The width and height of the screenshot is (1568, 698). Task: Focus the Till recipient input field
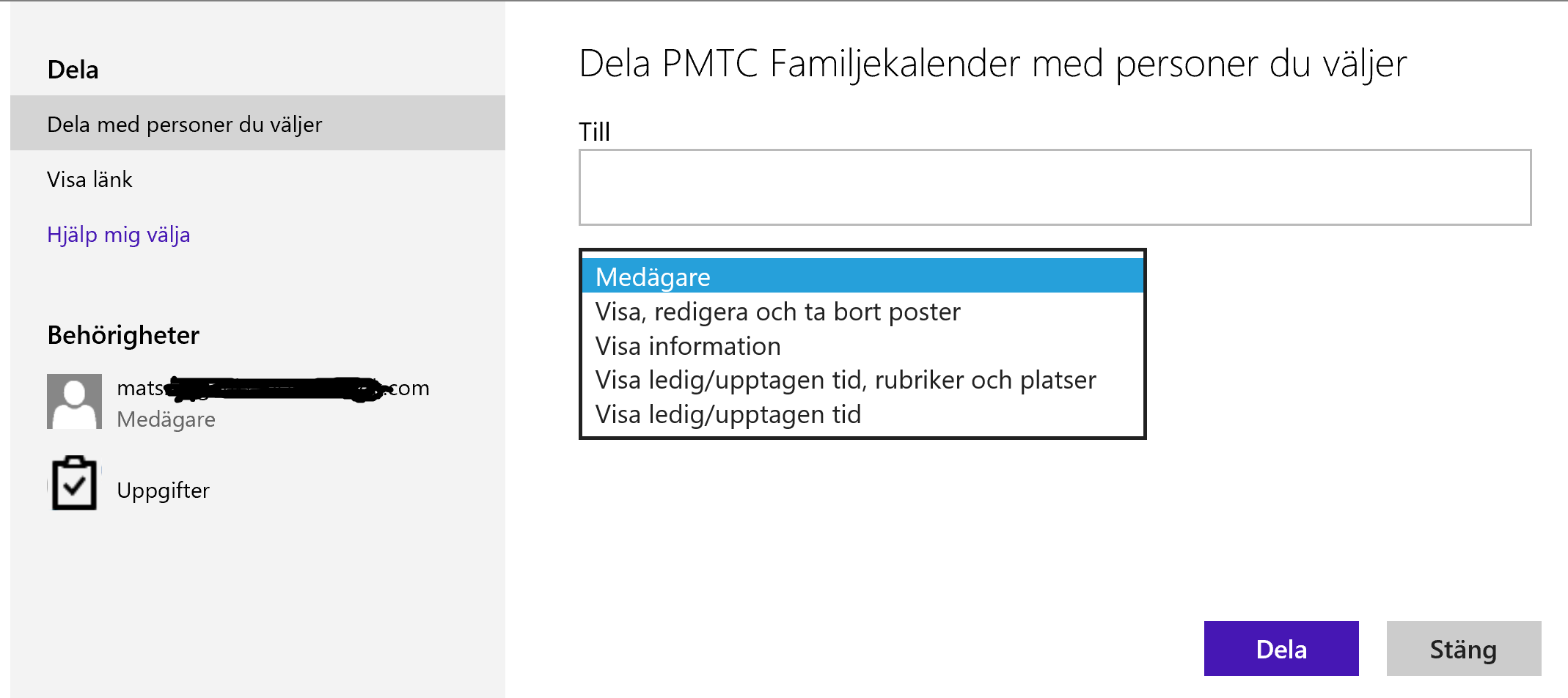[x=1055, y=187]
